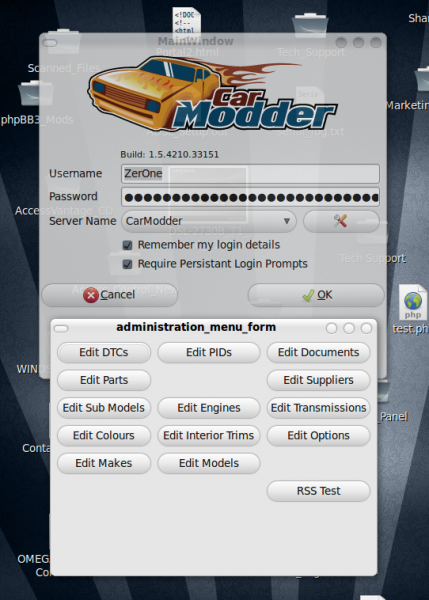
Task: Click the Edit Makes button
Action: click(x=104, y=463)
